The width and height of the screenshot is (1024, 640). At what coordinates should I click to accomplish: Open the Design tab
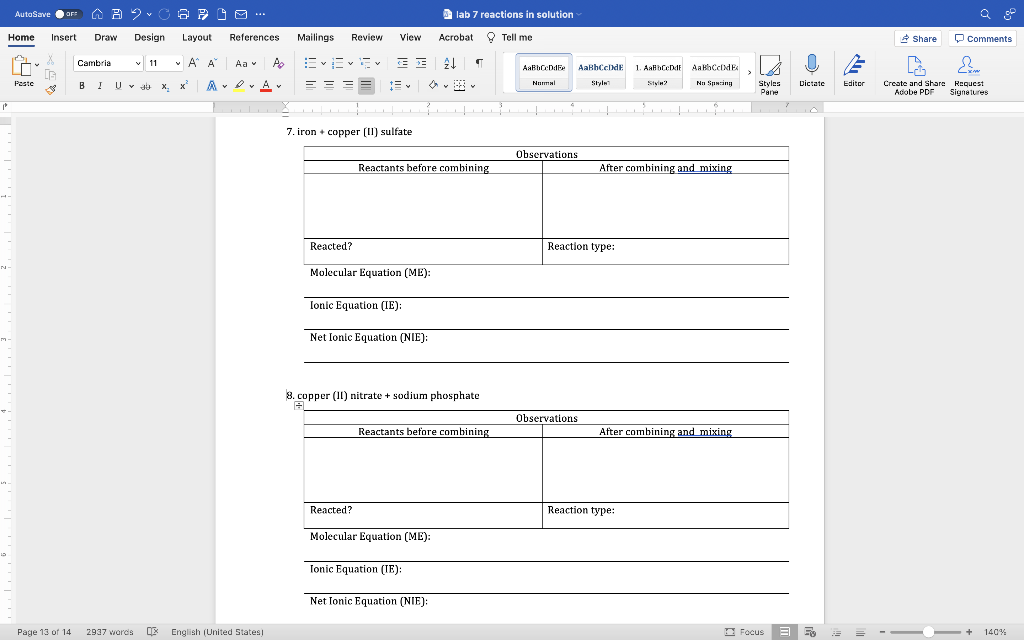click(x=150, y=37)
